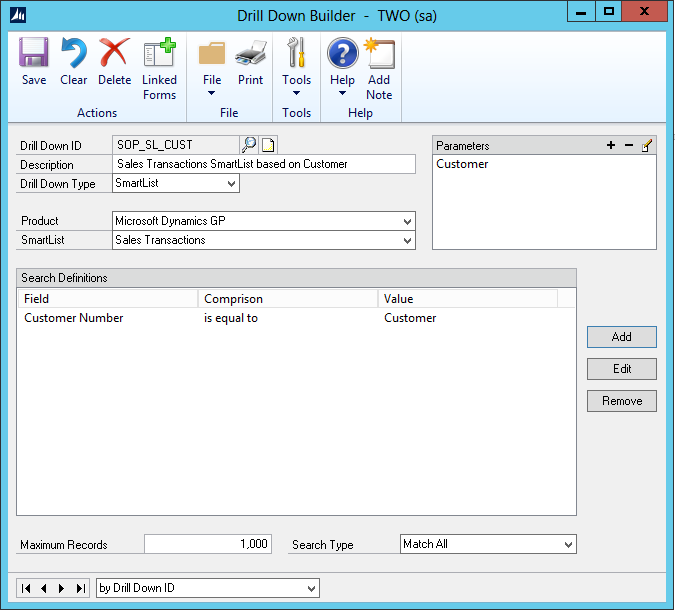The width and height of the screenshot is (675, 611).
Task: Edit parameter with pencil icon
Action: [x=647, y=145]
